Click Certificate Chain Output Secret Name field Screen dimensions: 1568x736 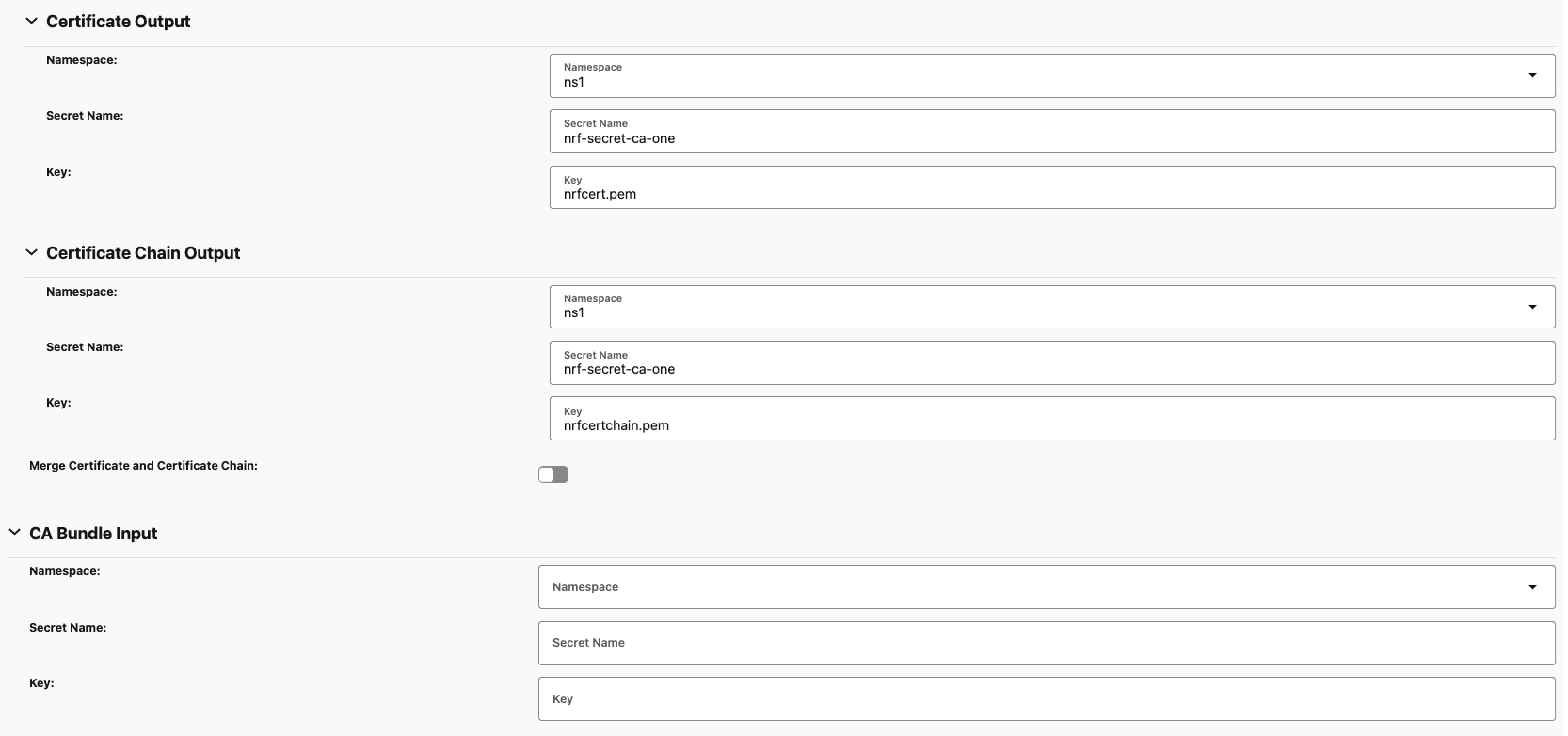[x=1051, y=362]
